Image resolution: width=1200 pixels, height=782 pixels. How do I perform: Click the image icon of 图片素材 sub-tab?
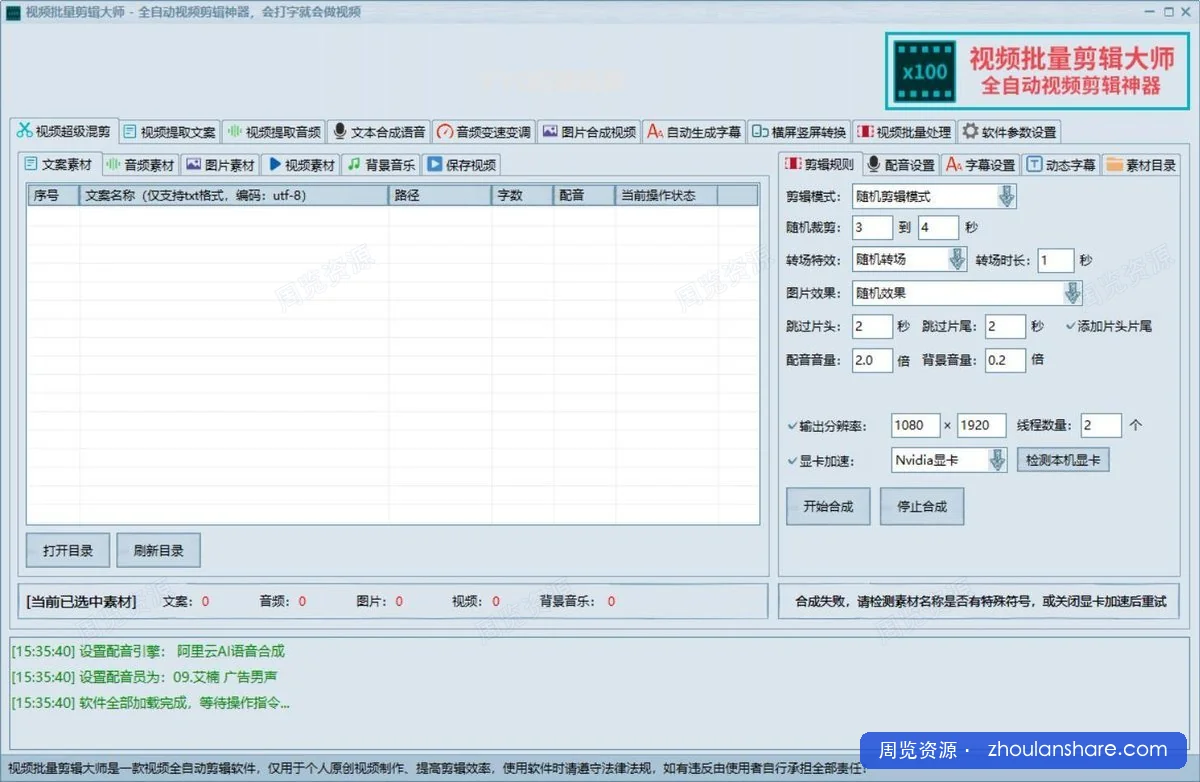[x=194, y=164]
